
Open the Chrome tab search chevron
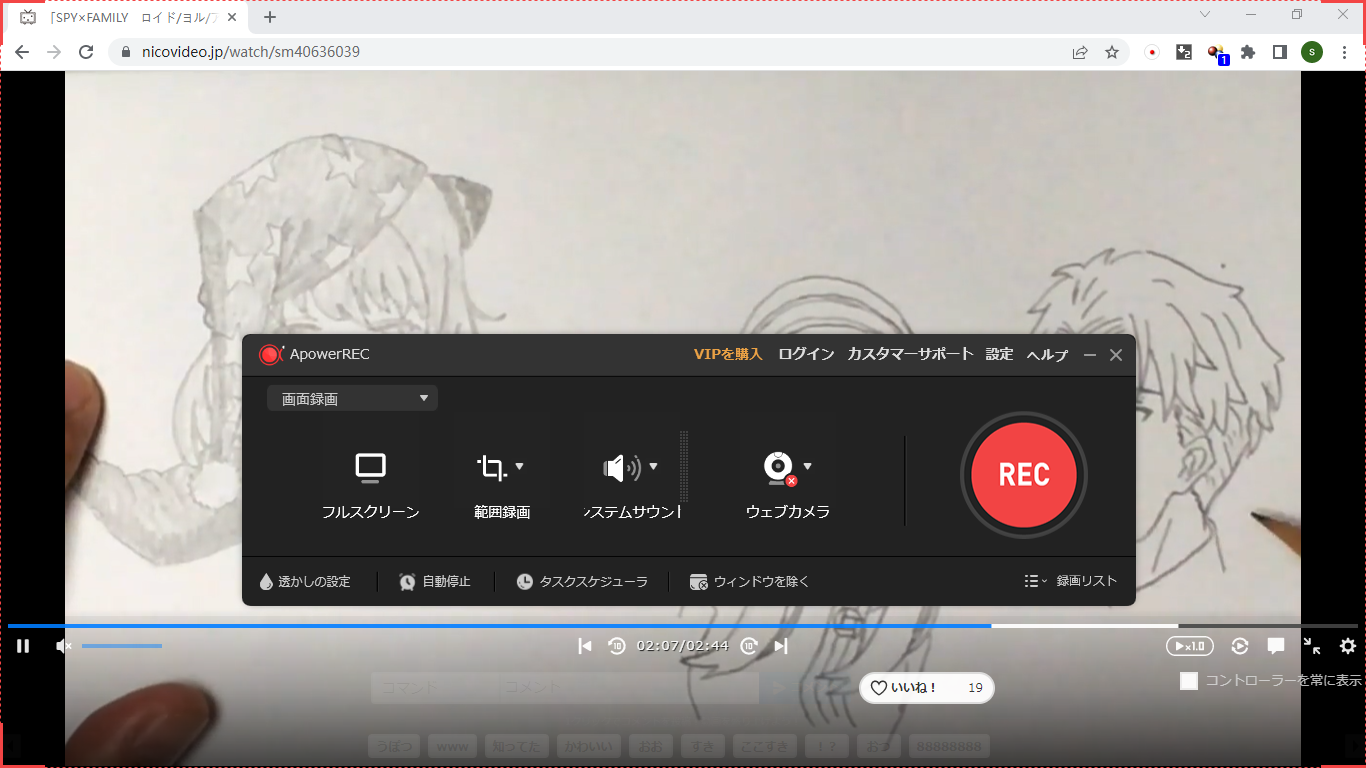click(1205, 15)
